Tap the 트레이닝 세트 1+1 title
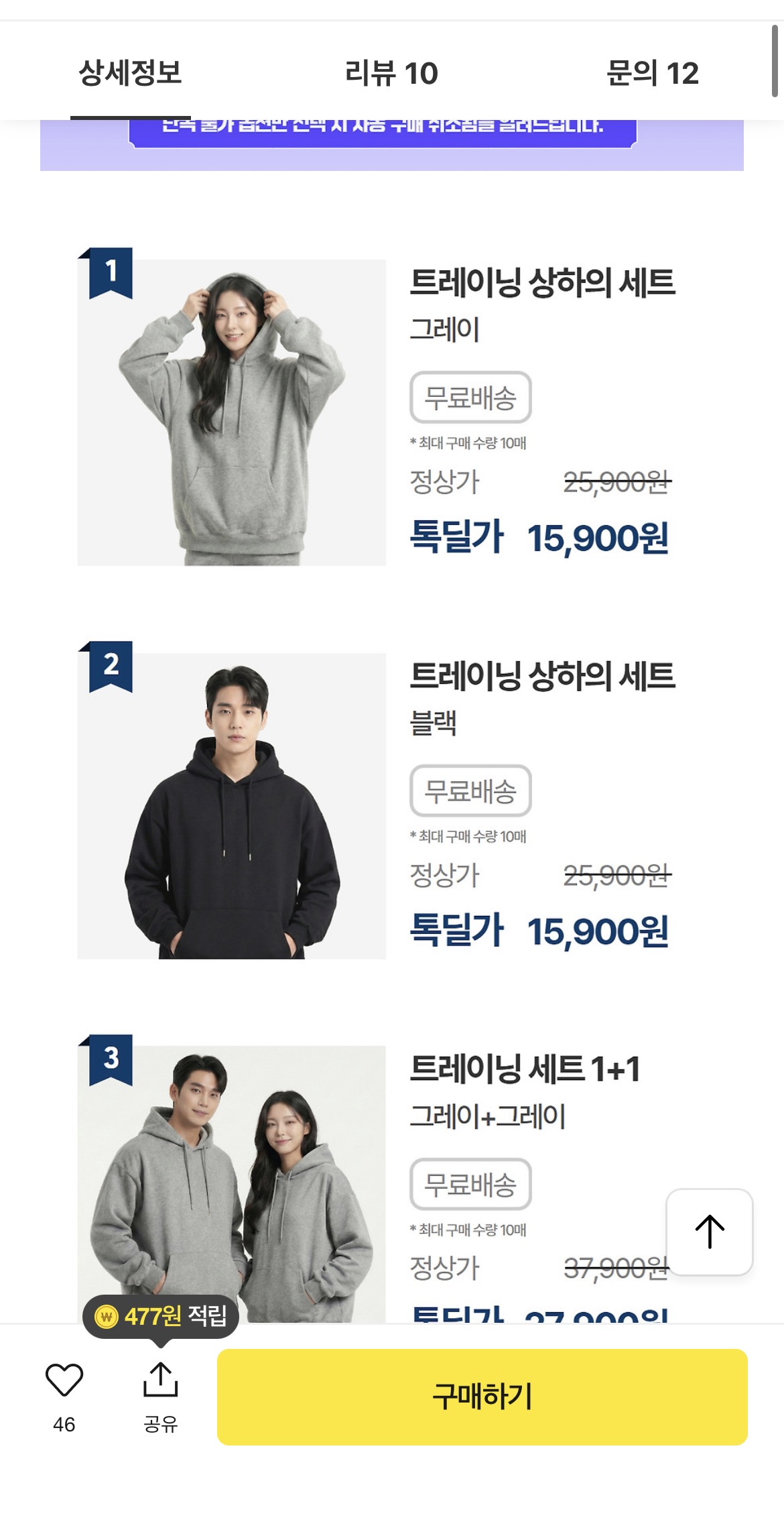 [x=525, y=1069]
